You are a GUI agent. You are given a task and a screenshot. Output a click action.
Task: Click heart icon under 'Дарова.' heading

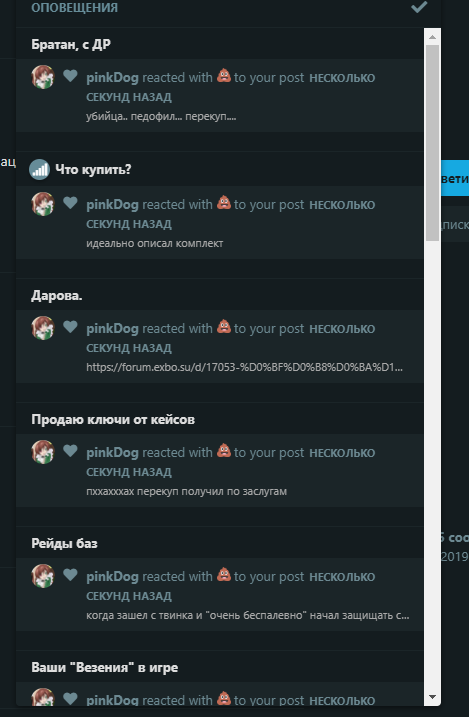[70, 326]
